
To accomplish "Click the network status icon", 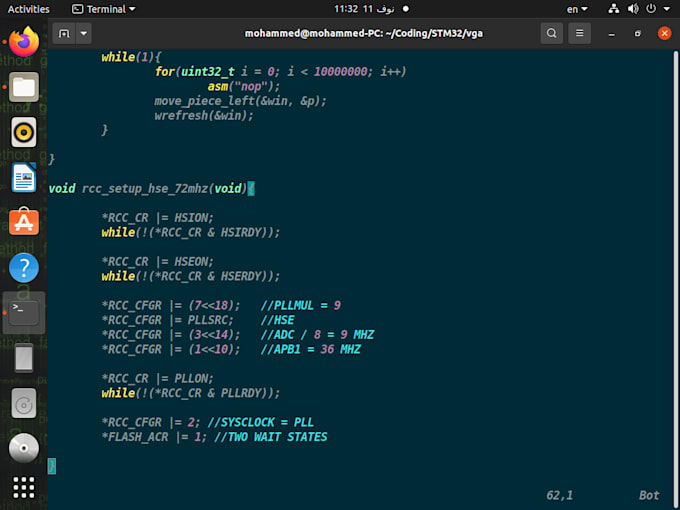I will click(614, 9).
